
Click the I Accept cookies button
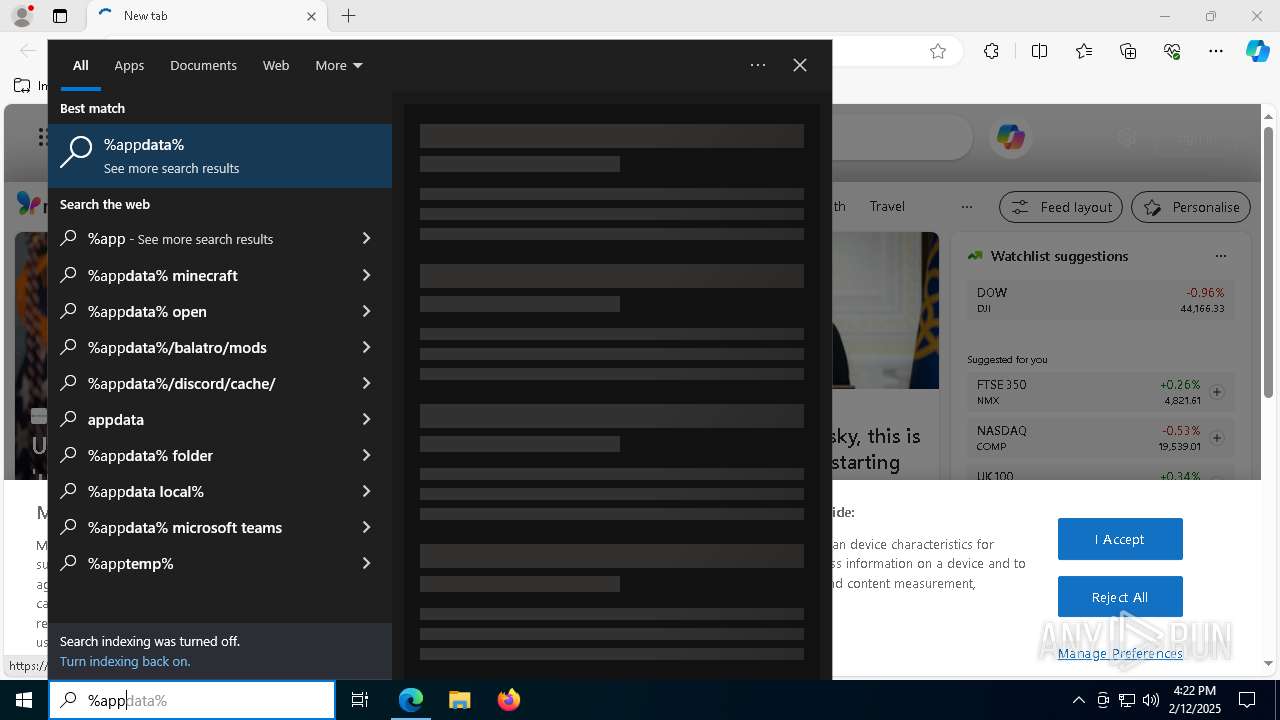1120,539
